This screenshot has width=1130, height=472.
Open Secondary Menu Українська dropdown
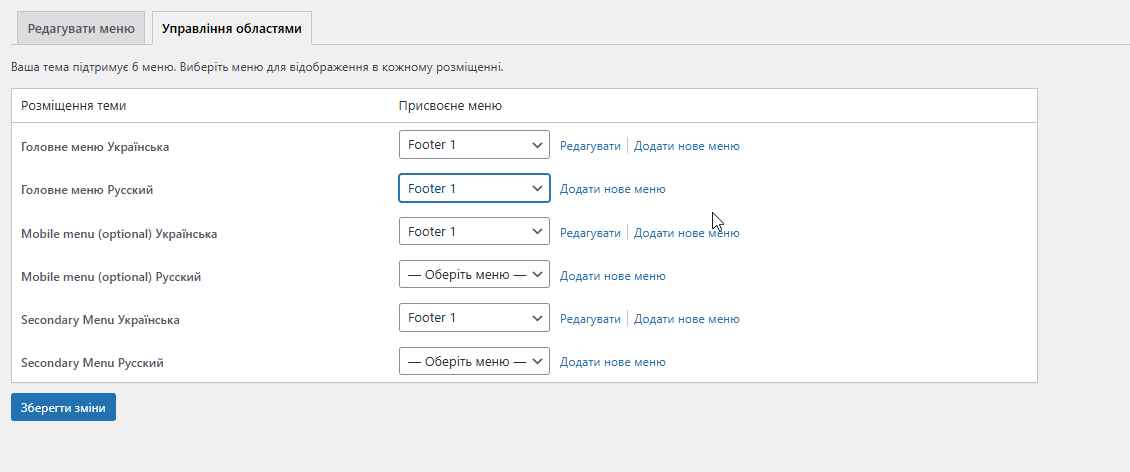tap(474, 317)
